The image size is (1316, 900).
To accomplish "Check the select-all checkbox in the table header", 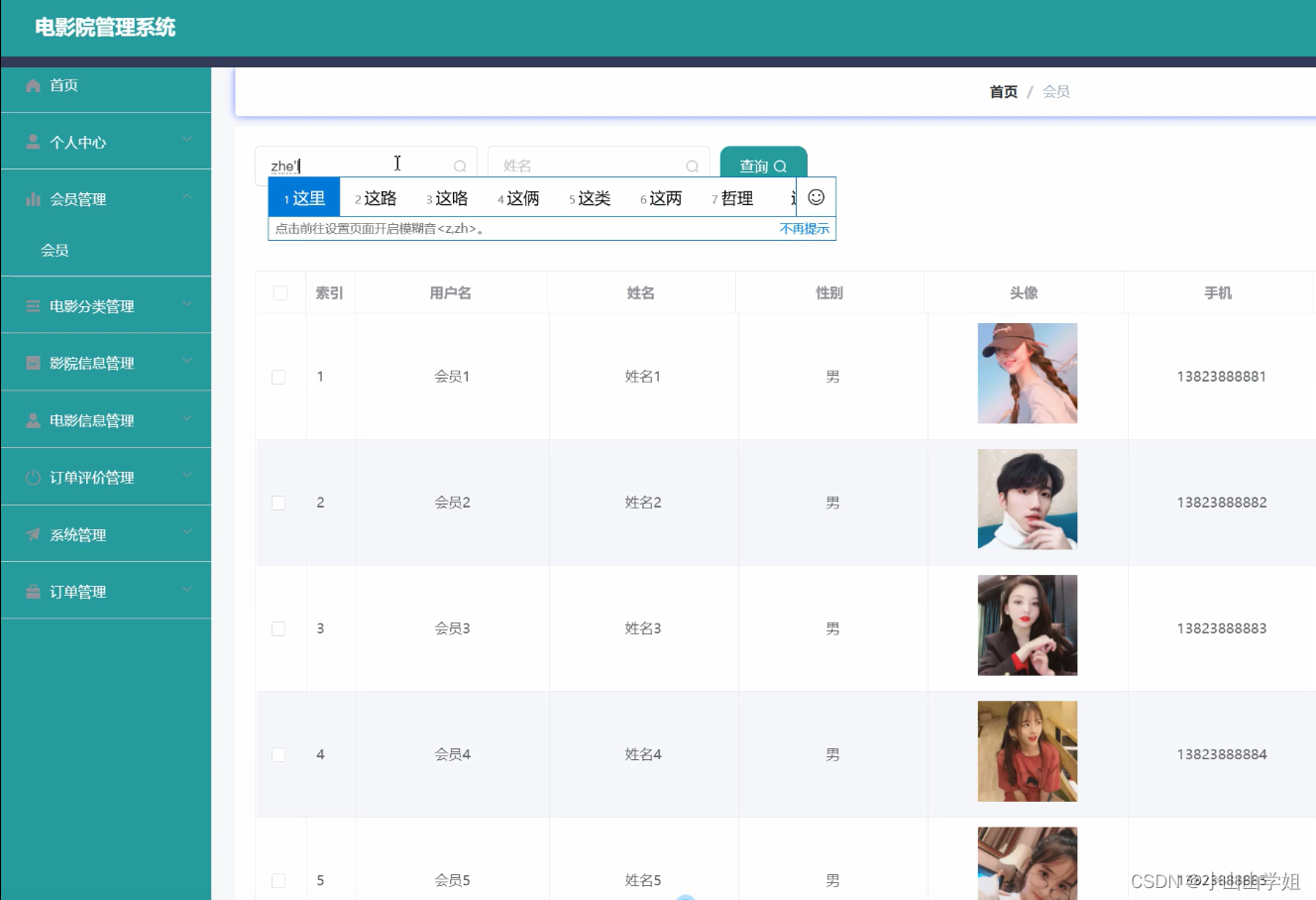I will pyautogui.click(x=278, y=292).
